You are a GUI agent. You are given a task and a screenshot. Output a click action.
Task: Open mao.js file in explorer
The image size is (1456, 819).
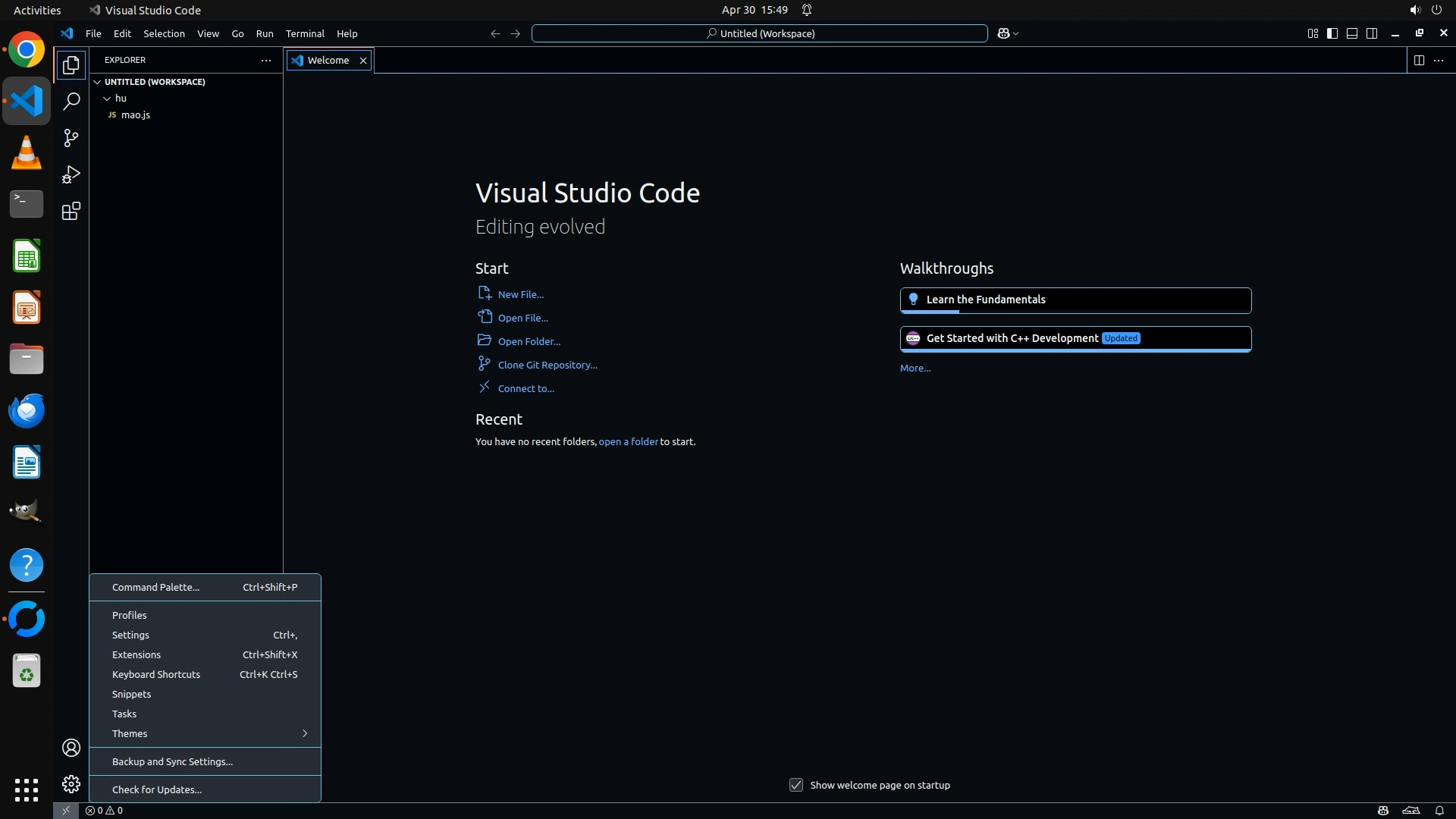coord(136,115)
